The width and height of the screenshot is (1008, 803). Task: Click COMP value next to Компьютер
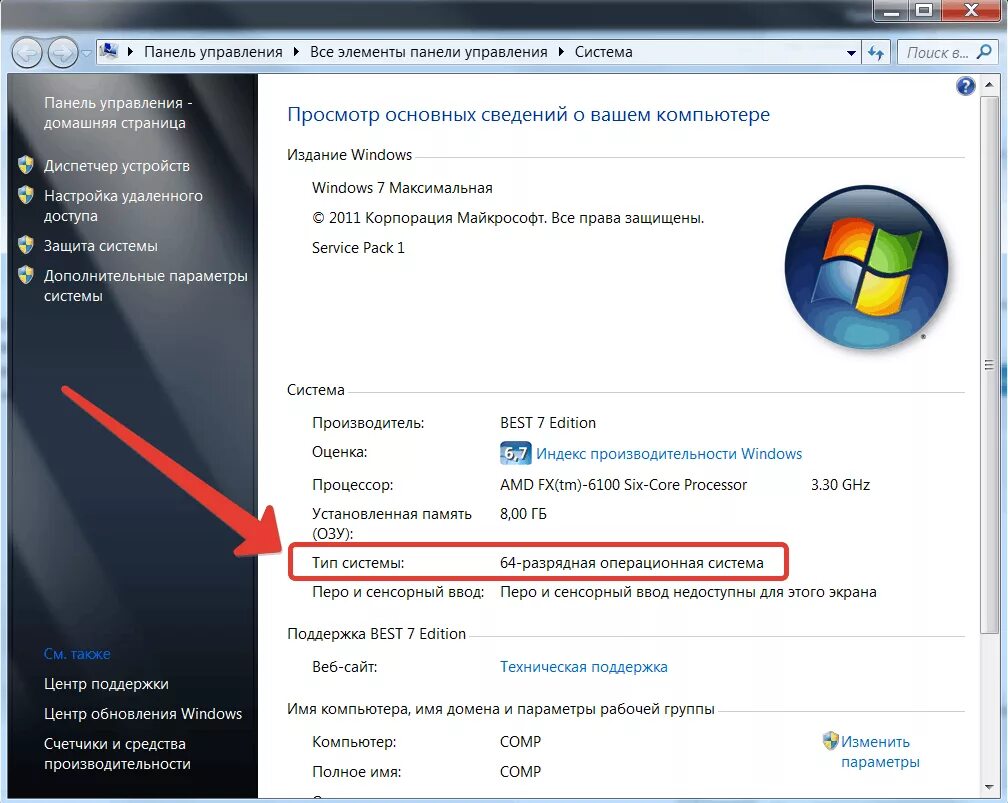[x=521, y=741]
